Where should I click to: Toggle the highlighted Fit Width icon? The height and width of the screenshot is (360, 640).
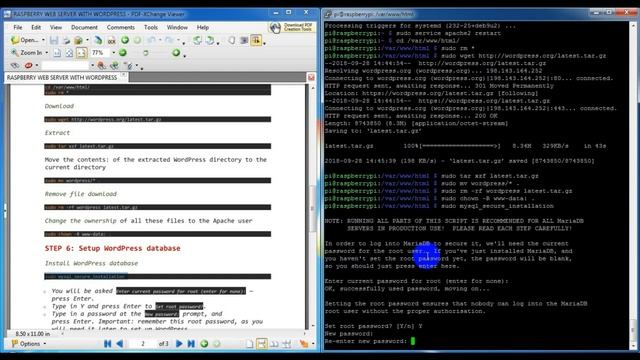(82, 53)
